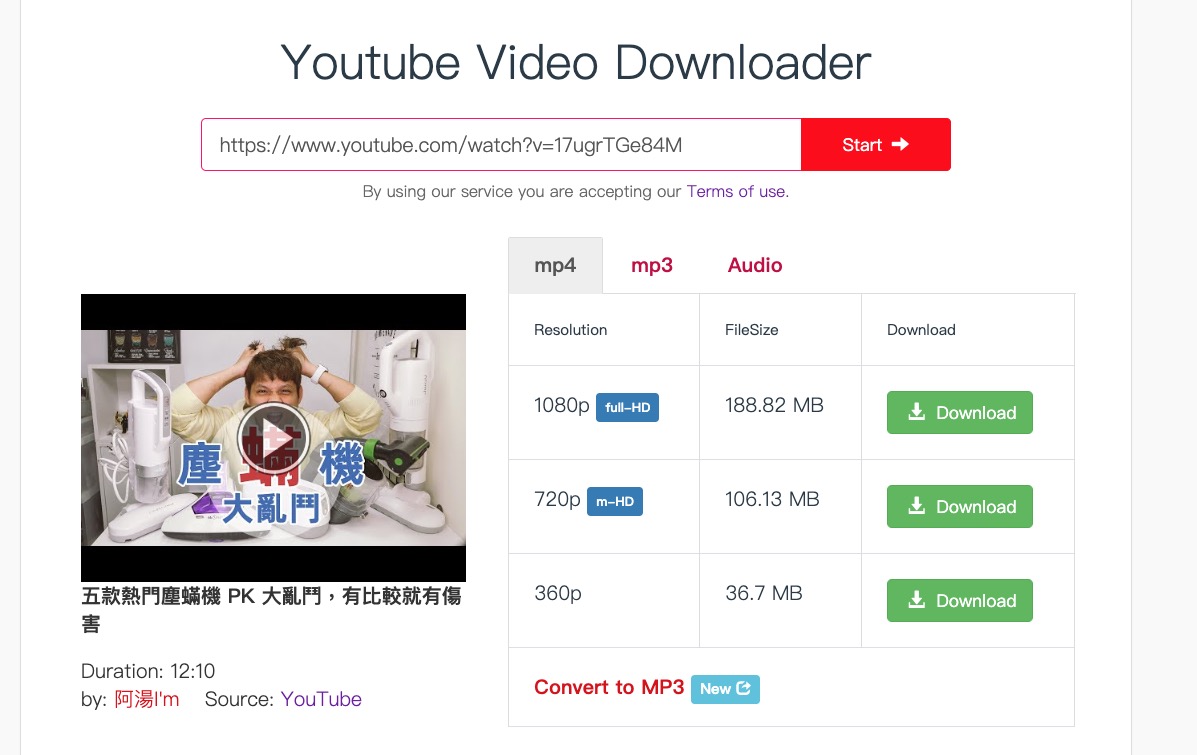1197x755 pixels.
Task: Click the 36.7 MB file size
Action: click(763, 593)
